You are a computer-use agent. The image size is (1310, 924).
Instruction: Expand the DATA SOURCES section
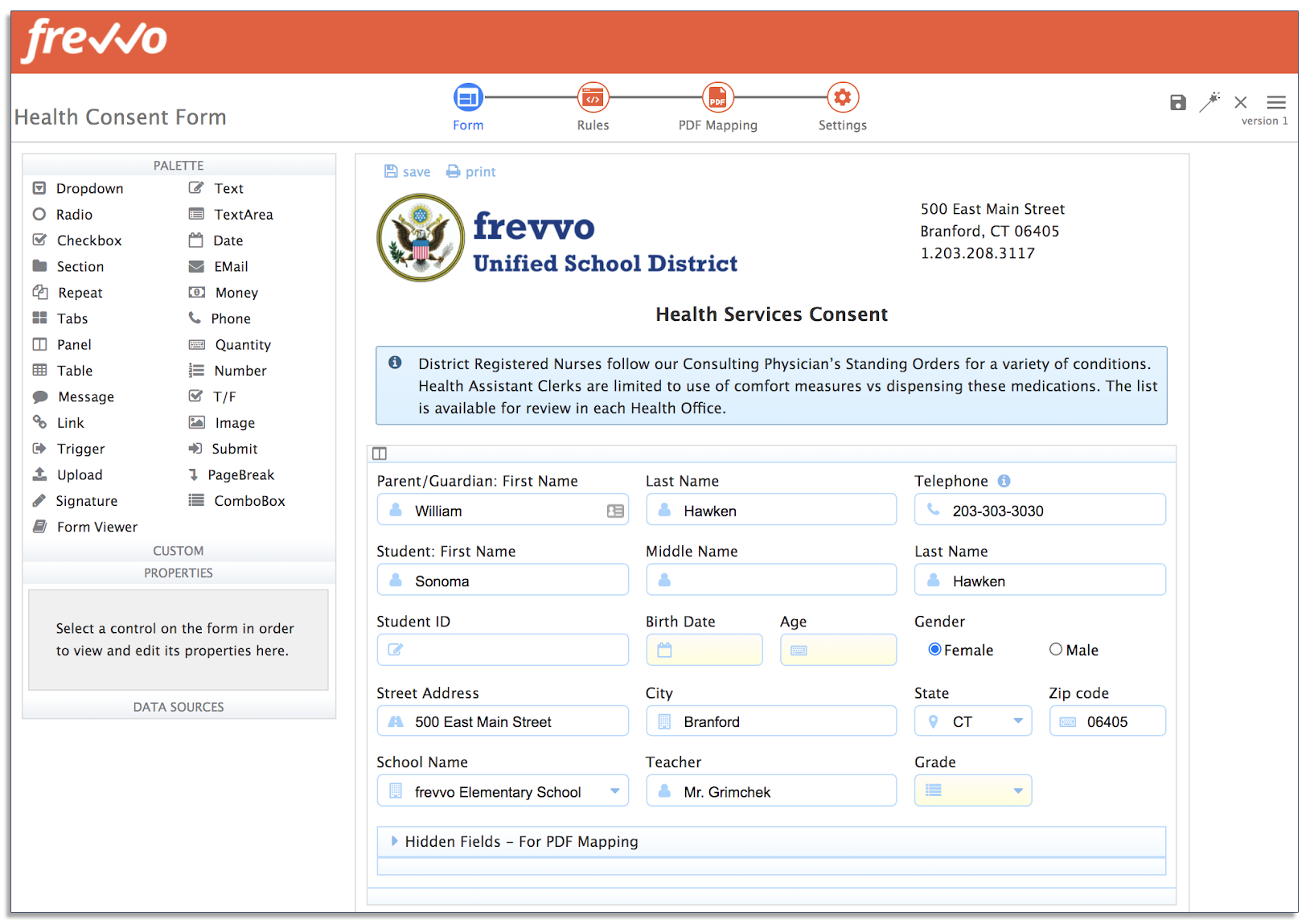[179, 707]
